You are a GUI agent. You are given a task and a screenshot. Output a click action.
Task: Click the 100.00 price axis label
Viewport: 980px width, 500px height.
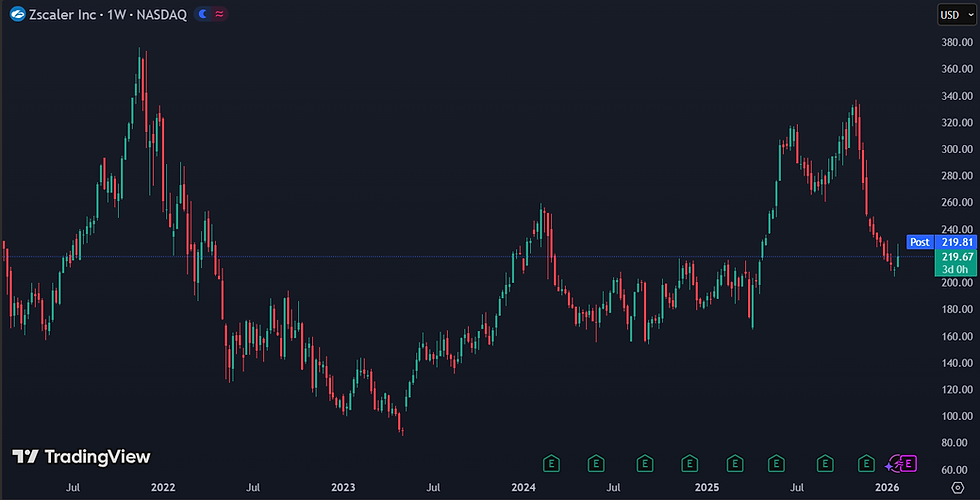click(956, 416)
